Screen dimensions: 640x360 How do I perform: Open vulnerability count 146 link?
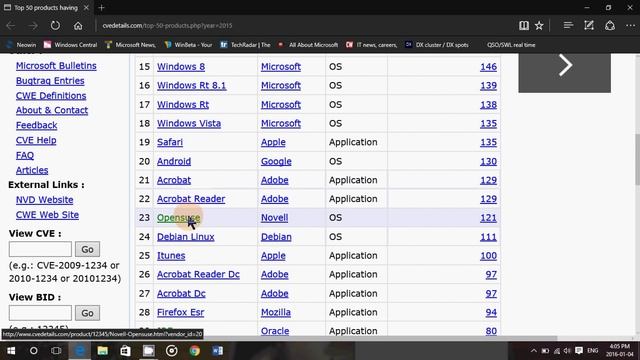pyautogui.click(x=488, y=67)
